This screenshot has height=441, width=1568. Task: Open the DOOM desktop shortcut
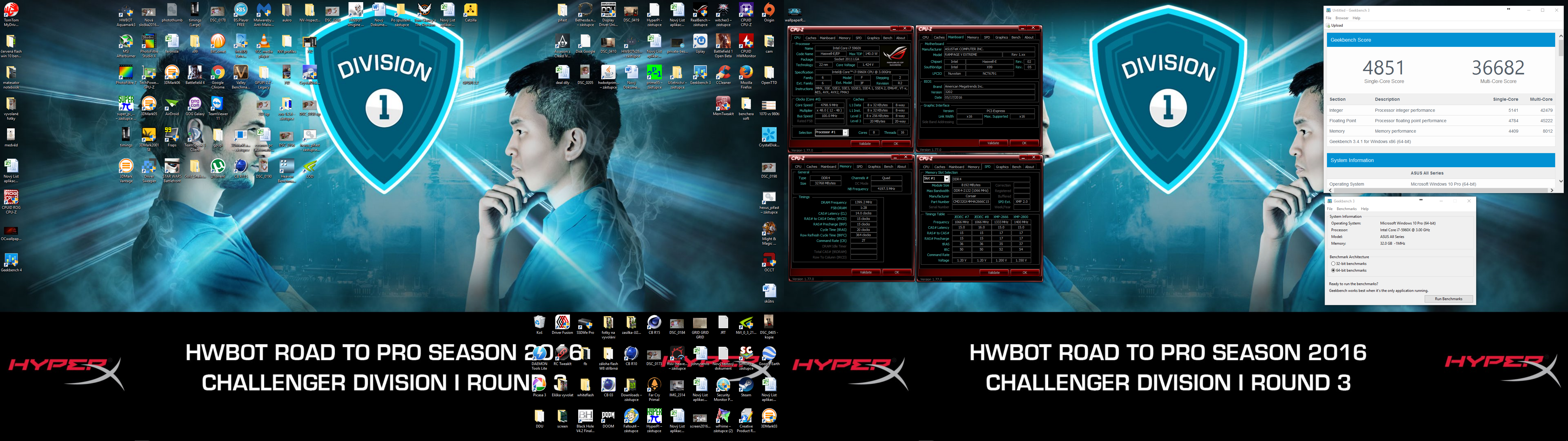click(608, 418)
